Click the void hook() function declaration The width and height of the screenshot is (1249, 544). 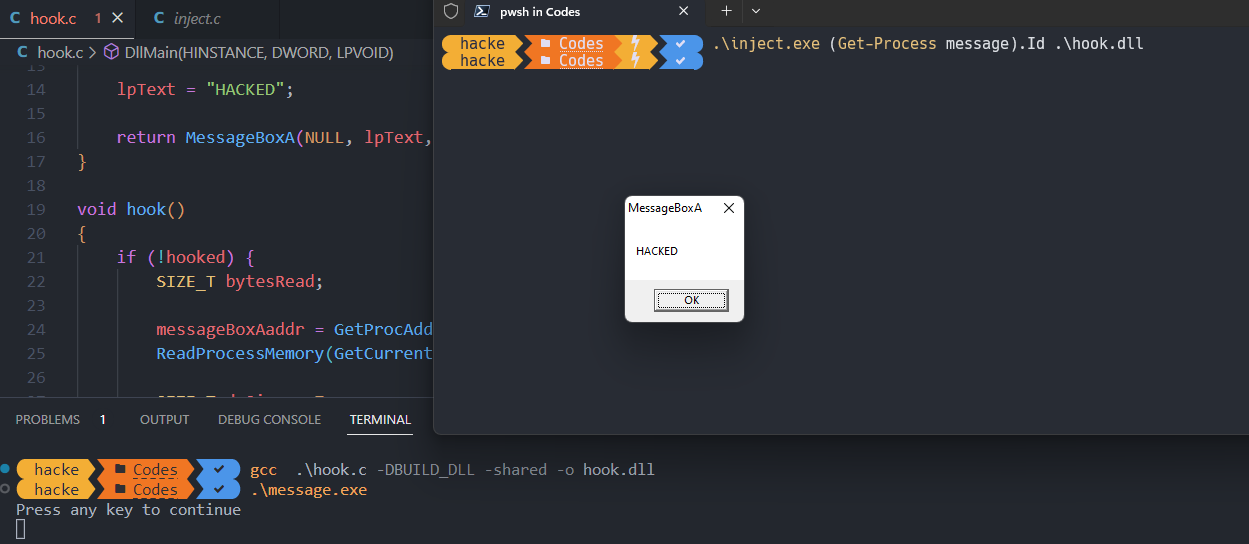tap(131, 209)
